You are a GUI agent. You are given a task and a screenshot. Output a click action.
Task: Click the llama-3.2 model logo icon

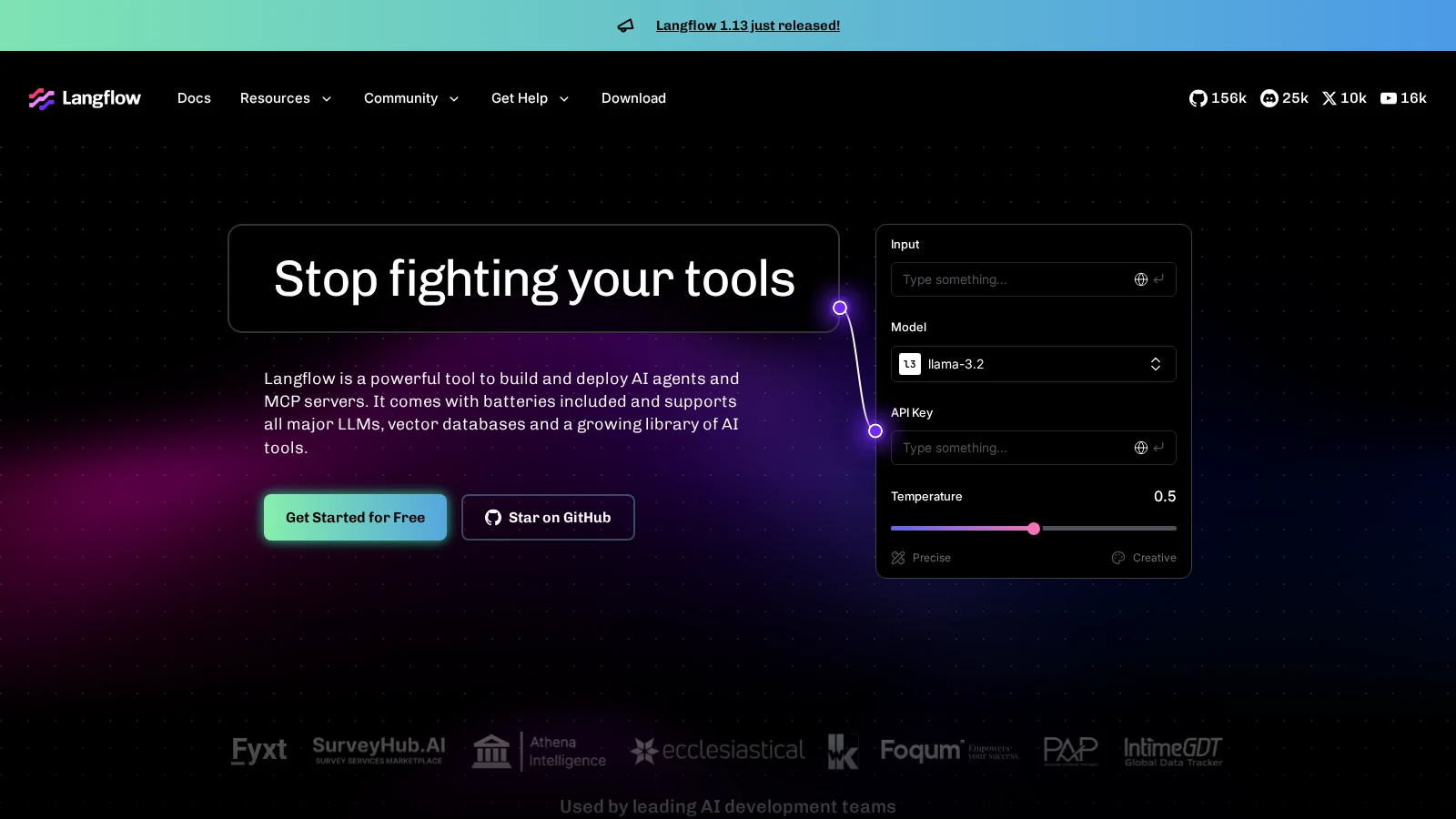tap(910, 364)
